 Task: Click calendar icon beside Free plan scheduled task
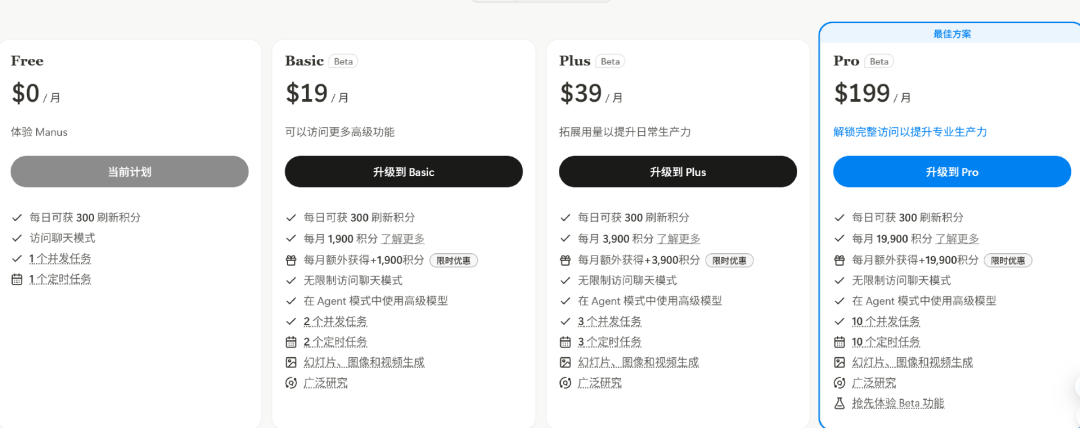tap(17, 280)
